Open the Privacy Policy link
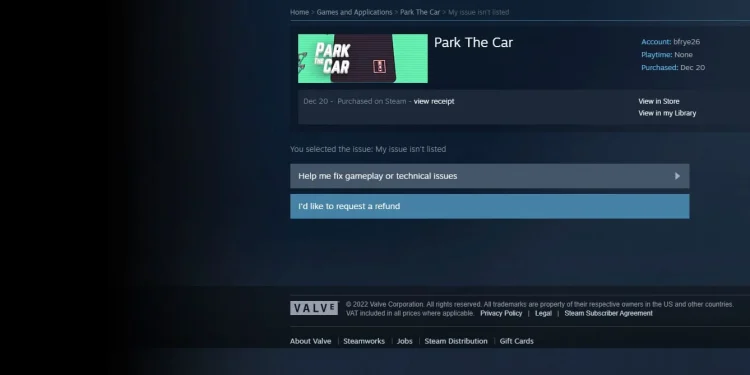 pyautogui.click(x=501, y=313)
